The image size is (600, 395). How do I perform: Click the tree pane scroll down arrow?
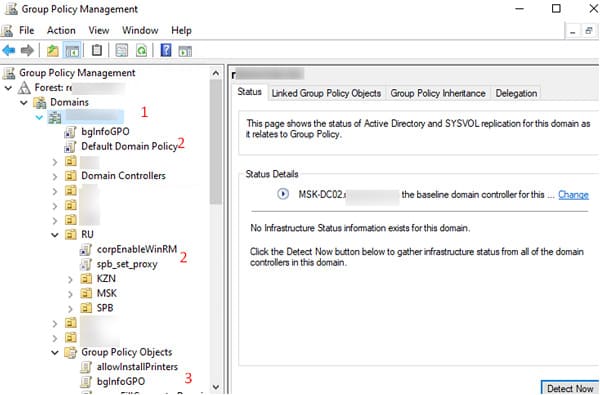216,387
